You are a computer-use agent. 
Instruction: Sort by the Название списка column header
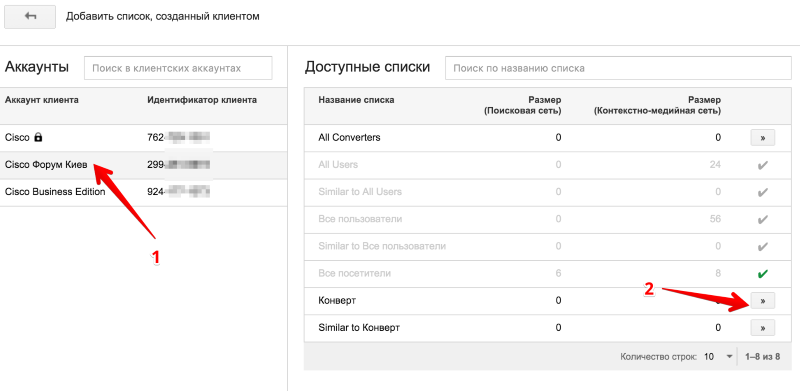tap(356, 100)
